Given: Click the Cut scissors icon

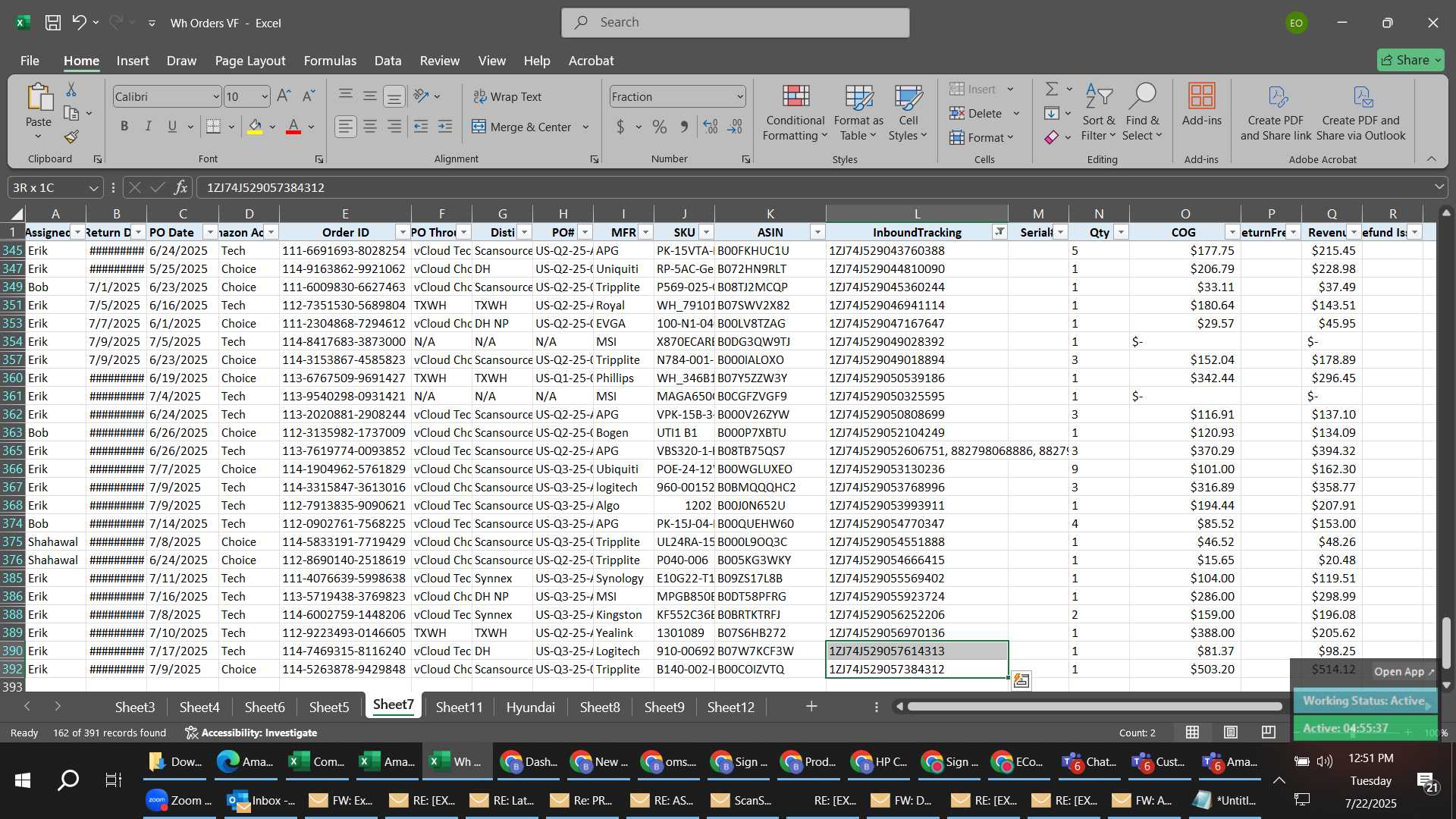Looking at the screenshot, I should [71, 89].
